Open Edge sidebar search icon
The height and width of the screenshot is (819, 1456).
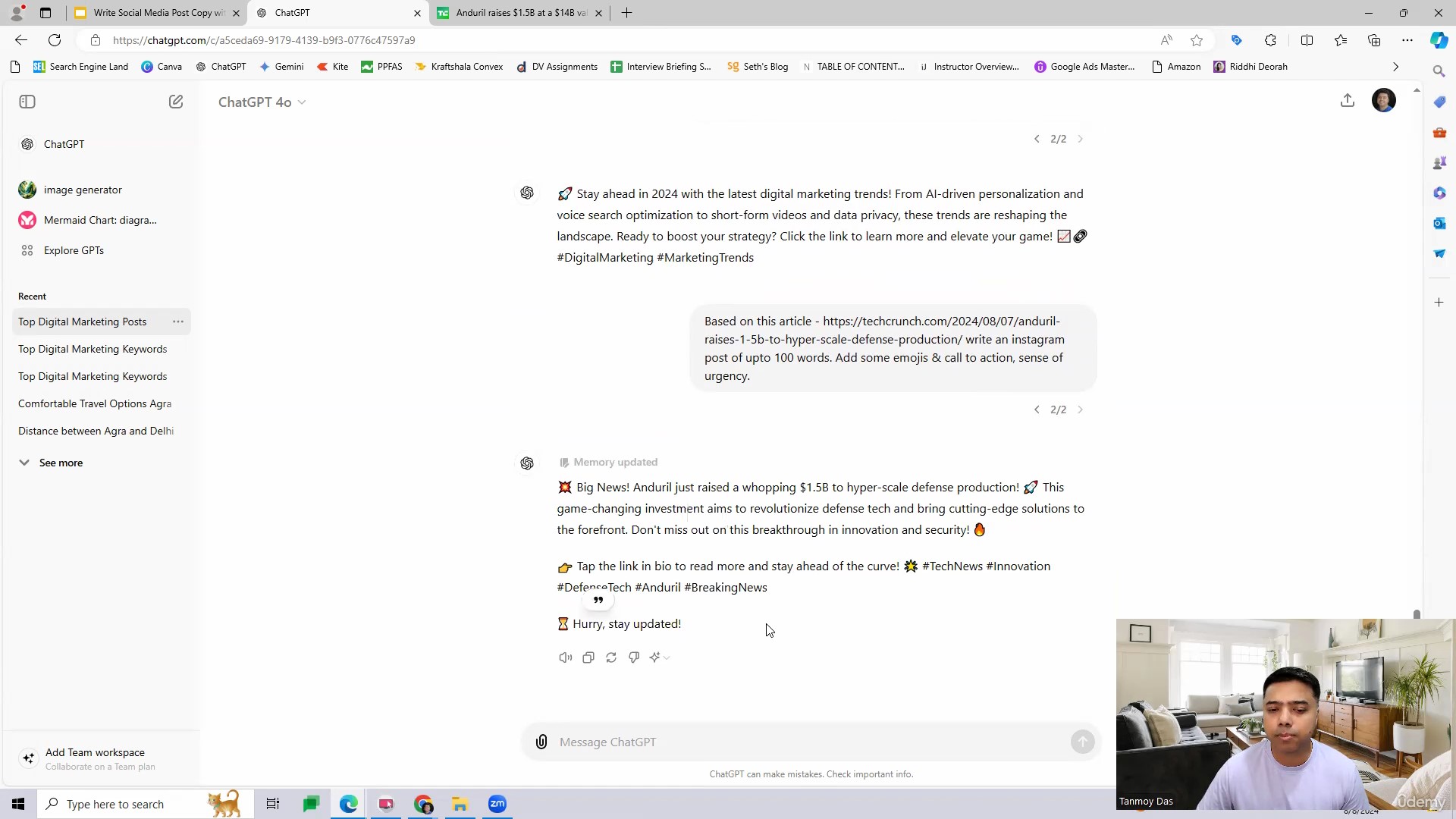pyautogui.click(x=1439, y=71)
